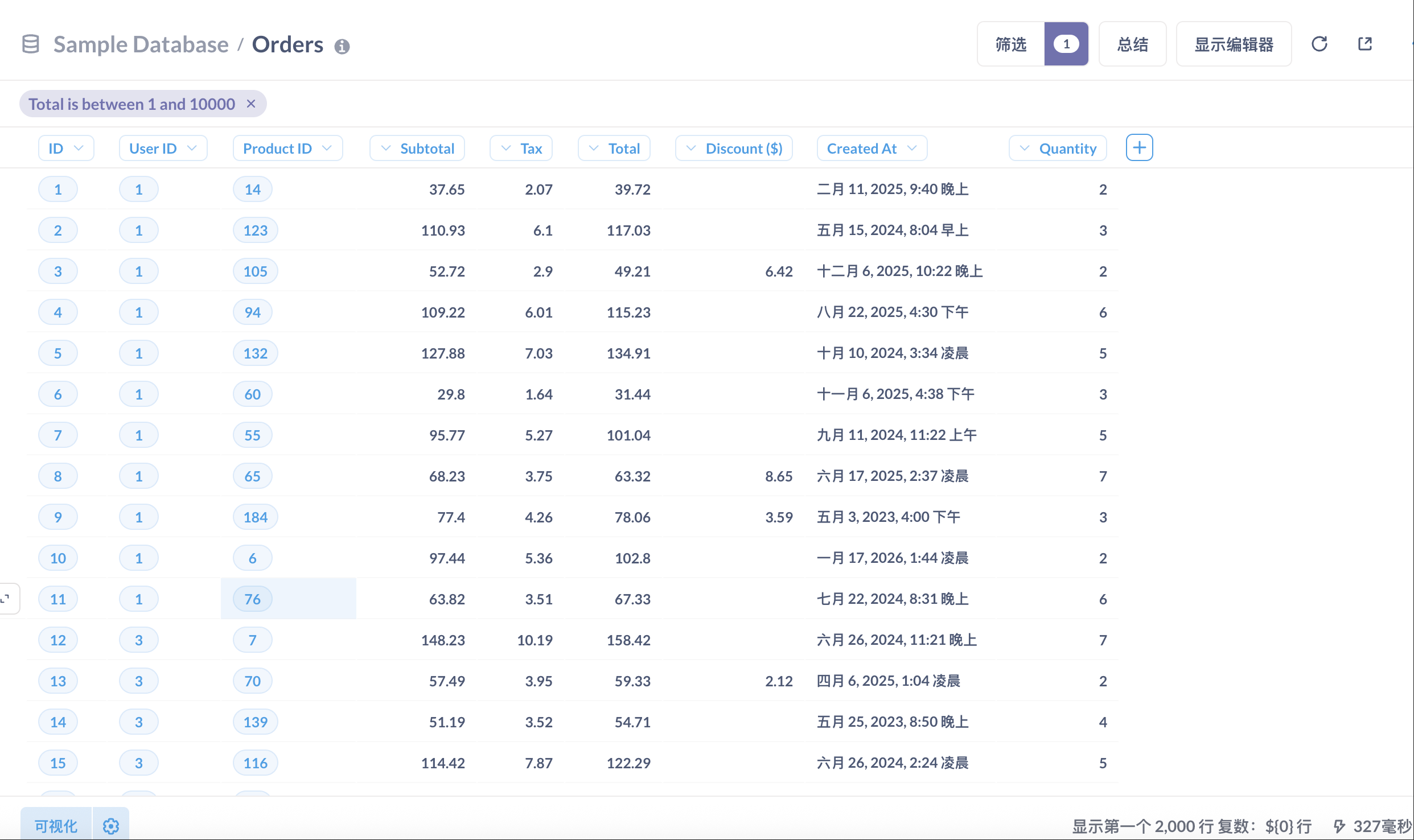This screenshot has height=840, width=1414.
Task: Open visualization settings gear
Action: tap(111, 826)
